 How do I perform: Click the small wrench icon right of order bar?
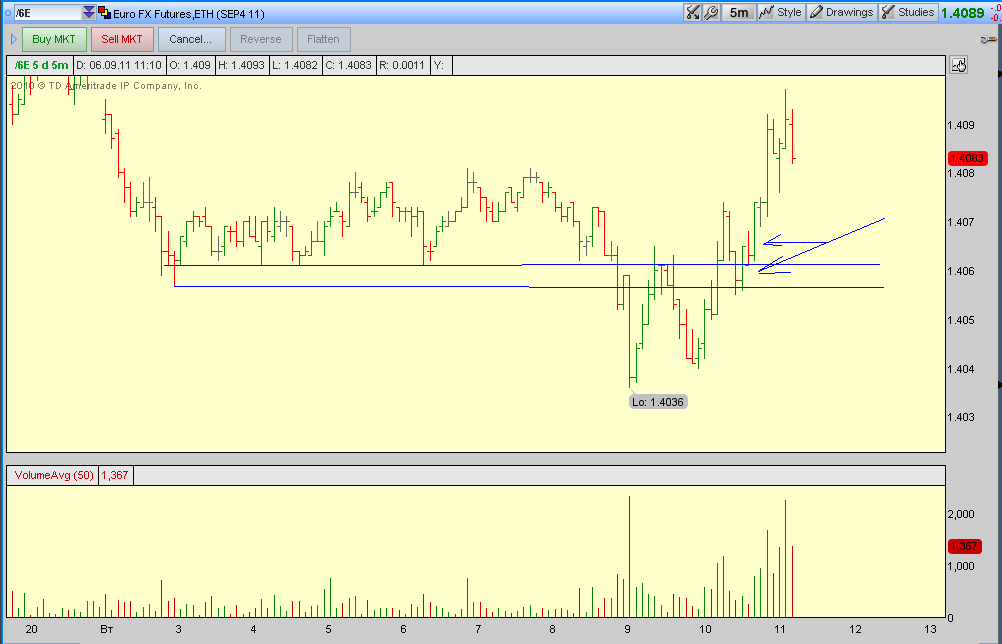[989, 40]
